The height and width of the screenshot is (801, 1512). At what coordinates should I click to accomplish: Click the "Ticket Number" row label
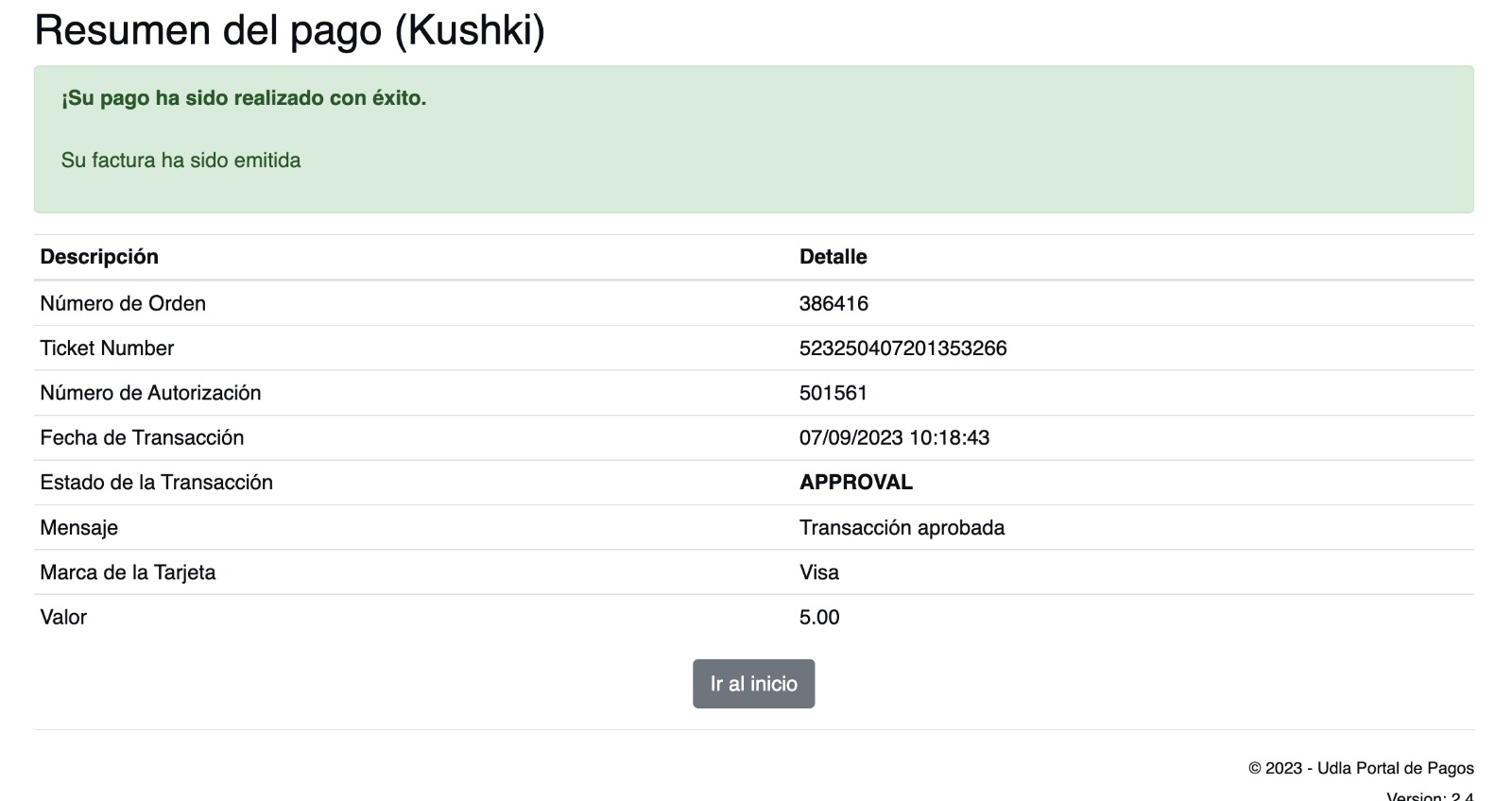pyautogui.click(x=107, y=349)
